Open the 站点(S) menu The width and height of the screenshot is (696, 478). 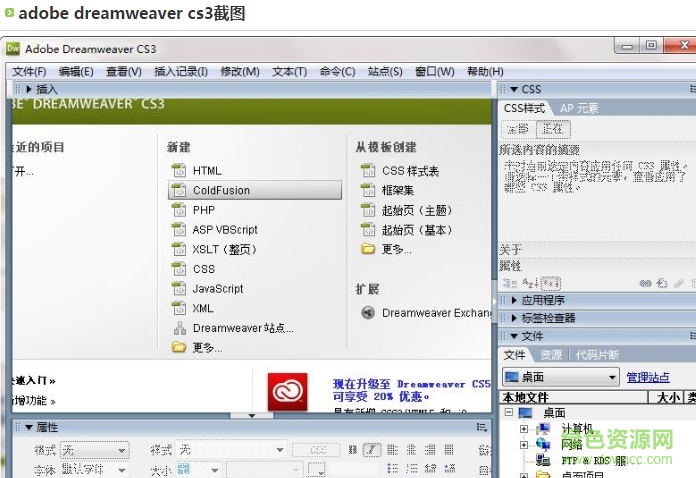coord(385,71)
